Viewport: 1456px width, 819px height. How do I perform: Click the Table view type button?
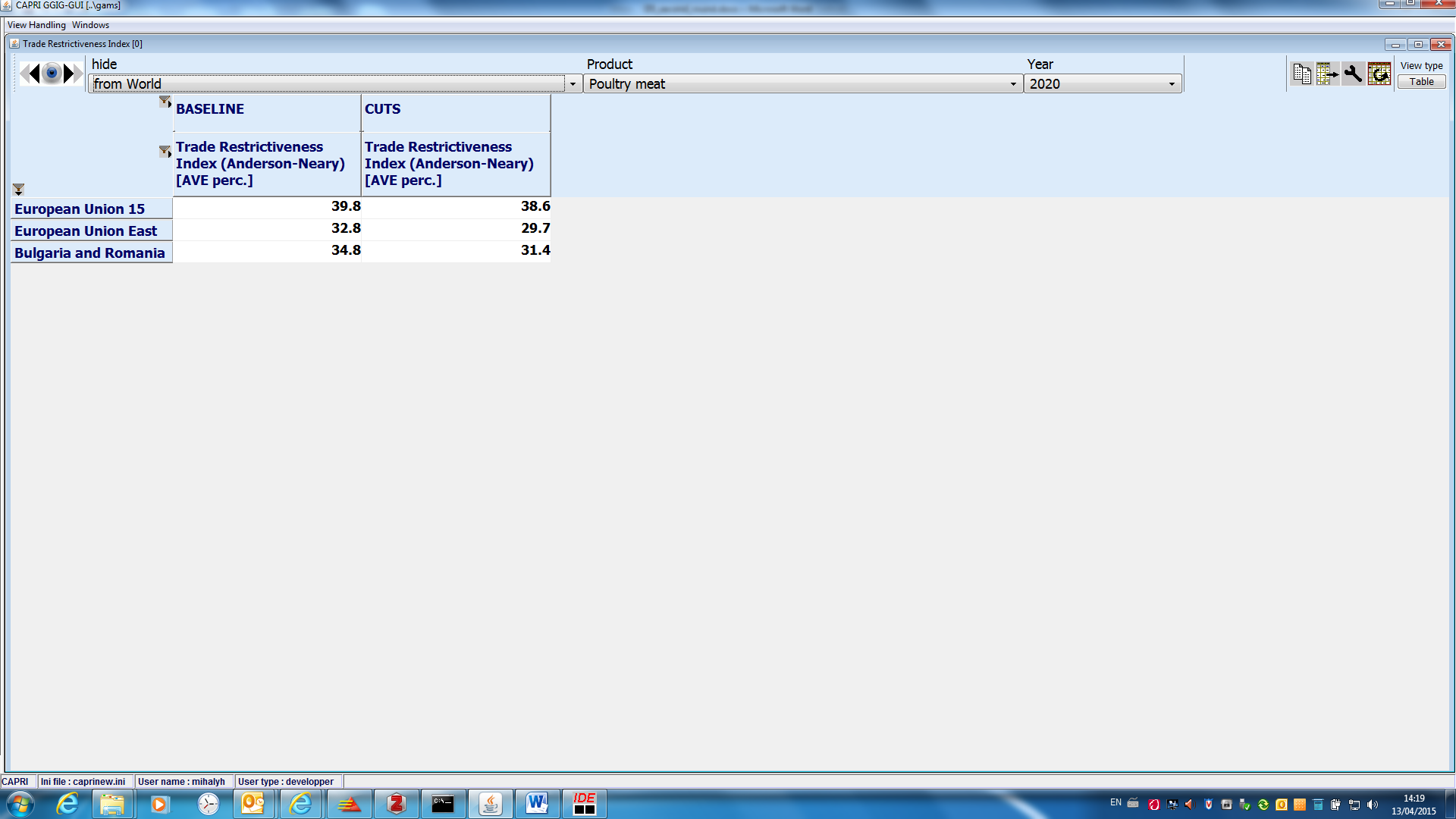1421,82
